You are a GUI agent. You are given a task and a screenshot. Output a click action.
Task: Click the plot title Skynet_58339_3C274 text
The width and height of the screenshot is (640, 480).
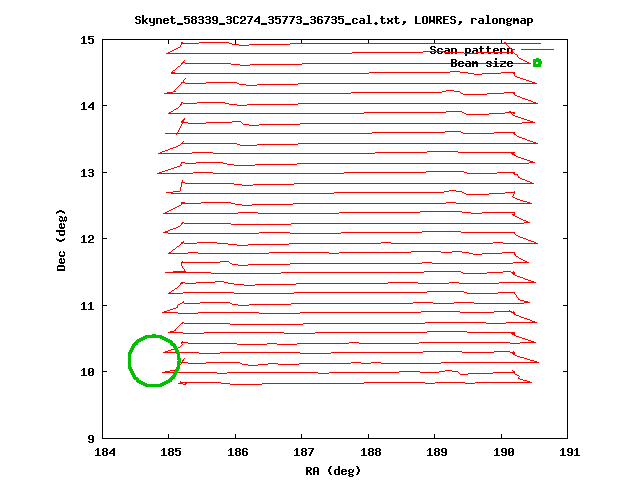point(334,20)
